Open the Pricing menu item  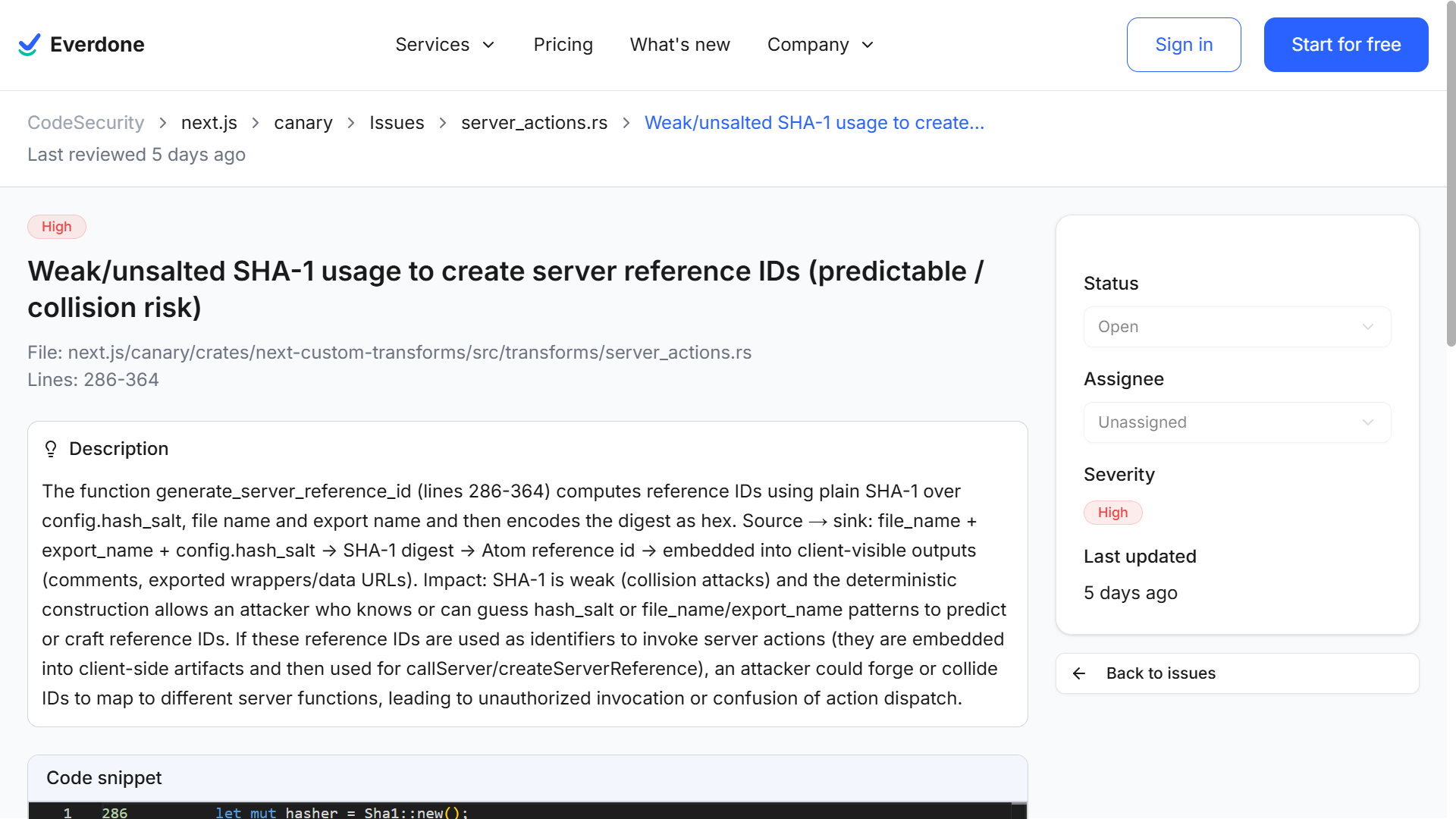coord(563,45)
